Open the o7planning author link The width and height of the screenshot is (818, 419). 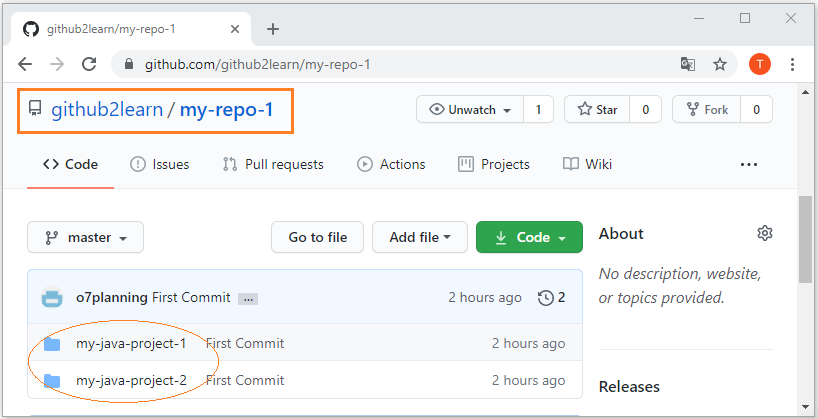pos(112,298)
